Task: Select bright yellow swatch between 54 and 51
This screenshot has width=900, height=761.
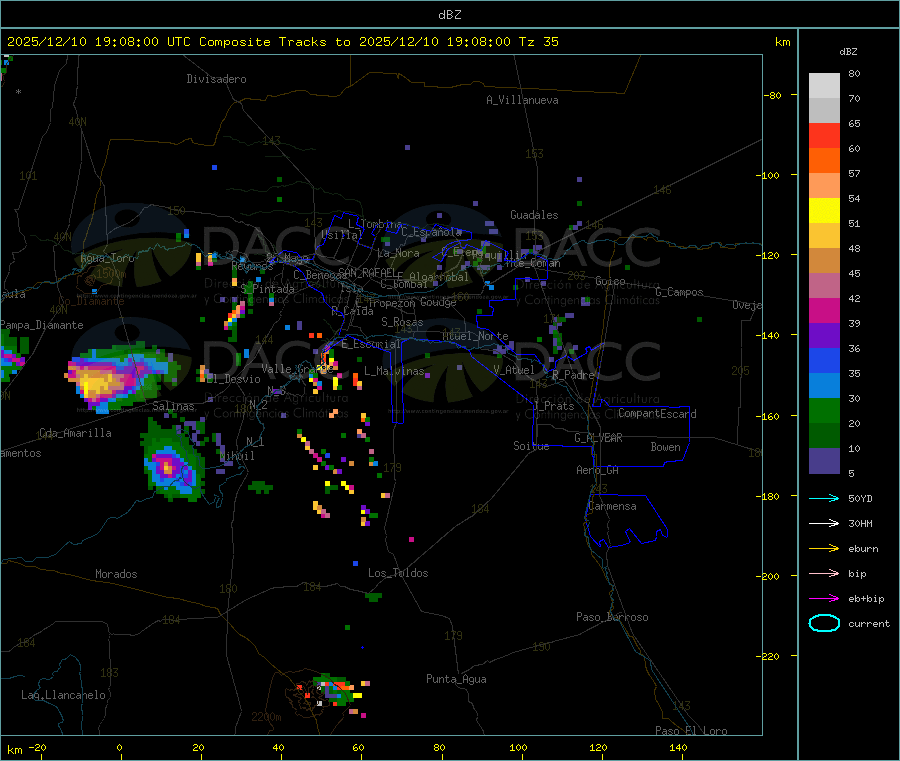Action: [824, 211]
